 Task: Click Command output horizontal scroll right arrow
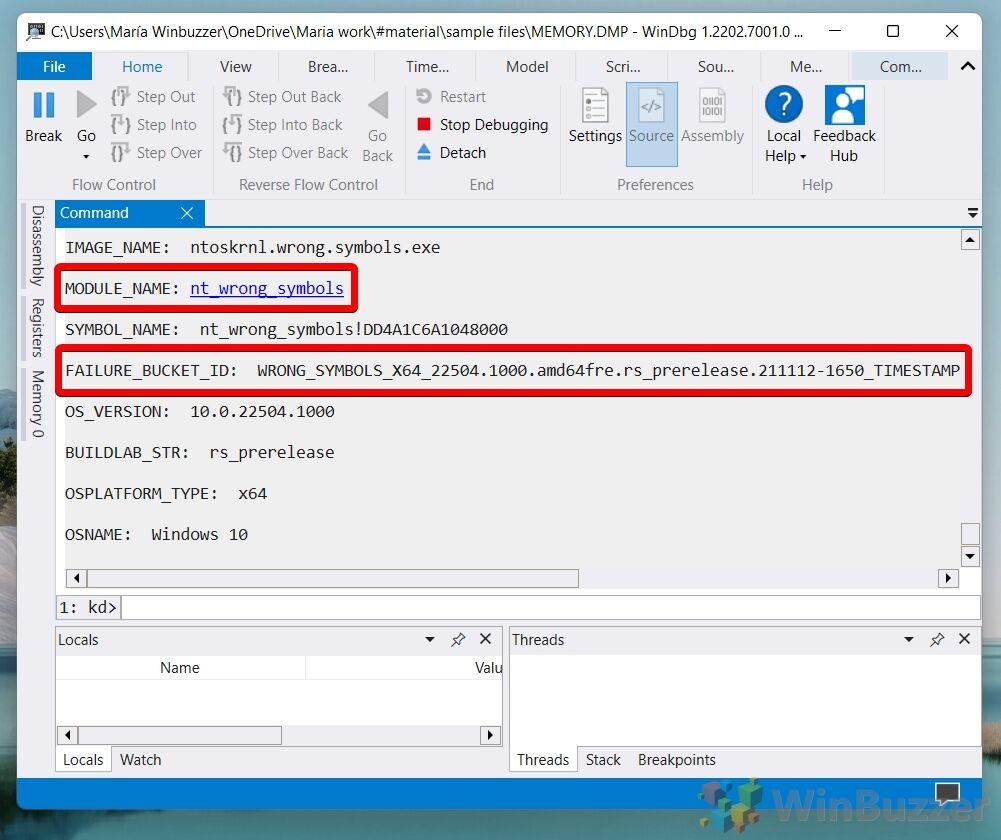948,578
